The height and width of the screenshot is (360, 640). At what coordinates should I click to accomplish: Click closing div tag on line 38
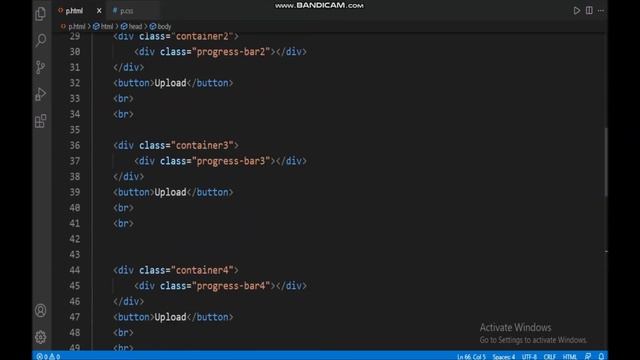[129, 176]
